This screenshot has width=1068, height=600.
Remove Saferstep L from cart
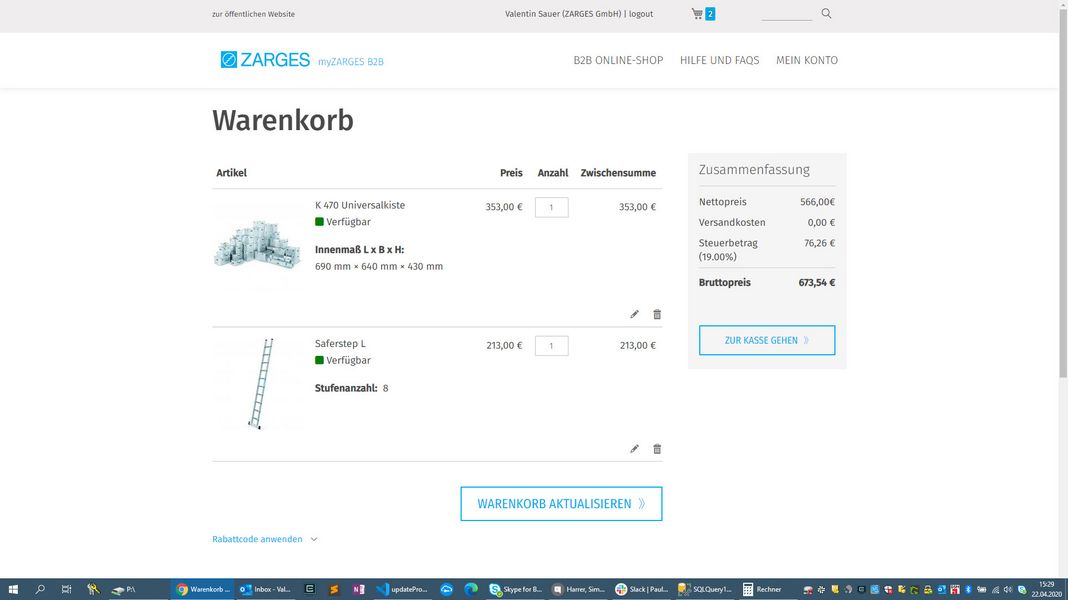(657, 449)
